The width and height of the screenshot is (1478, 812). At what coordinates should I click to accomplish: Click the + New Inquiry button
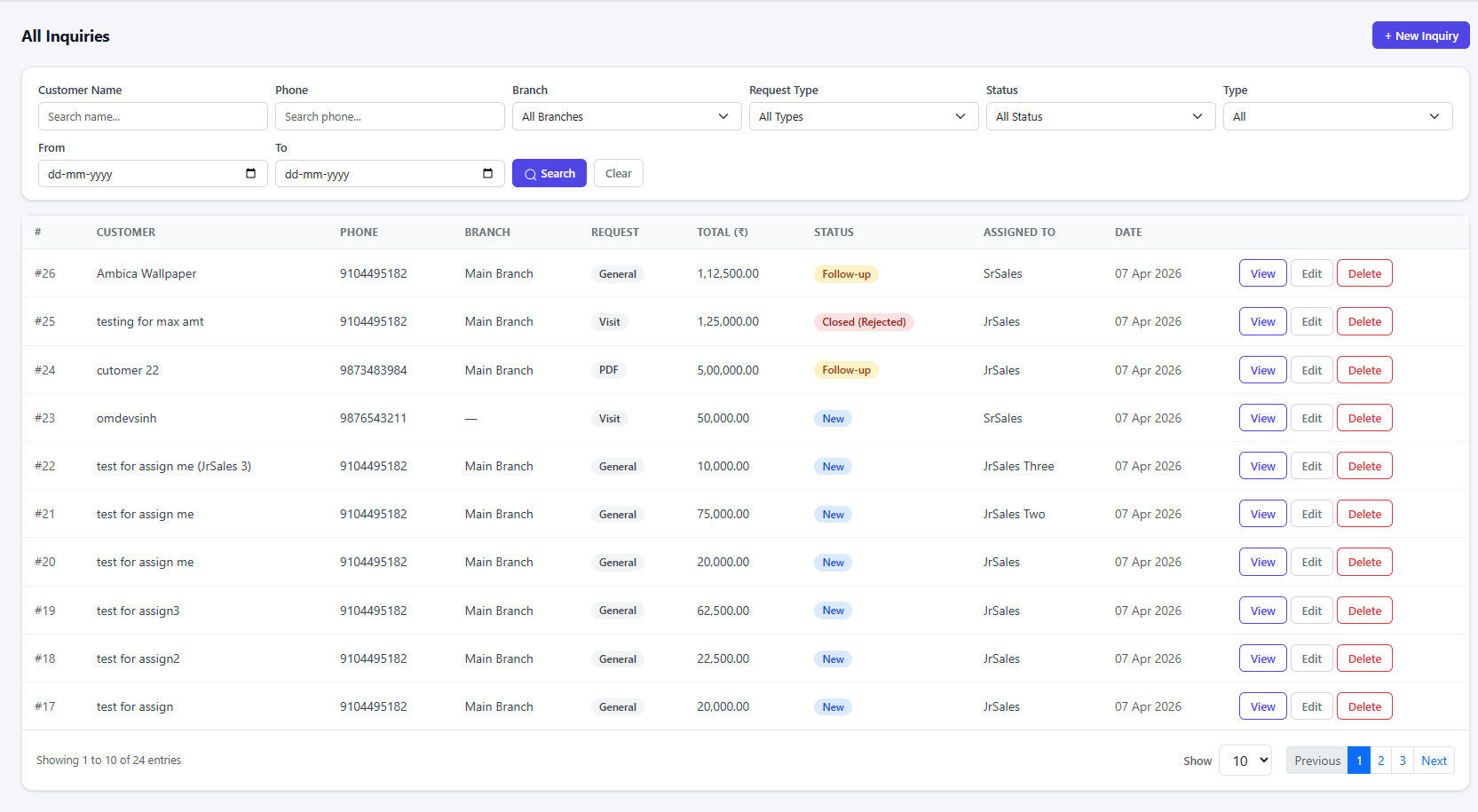pyautogui.click(x=1420, y=35)
